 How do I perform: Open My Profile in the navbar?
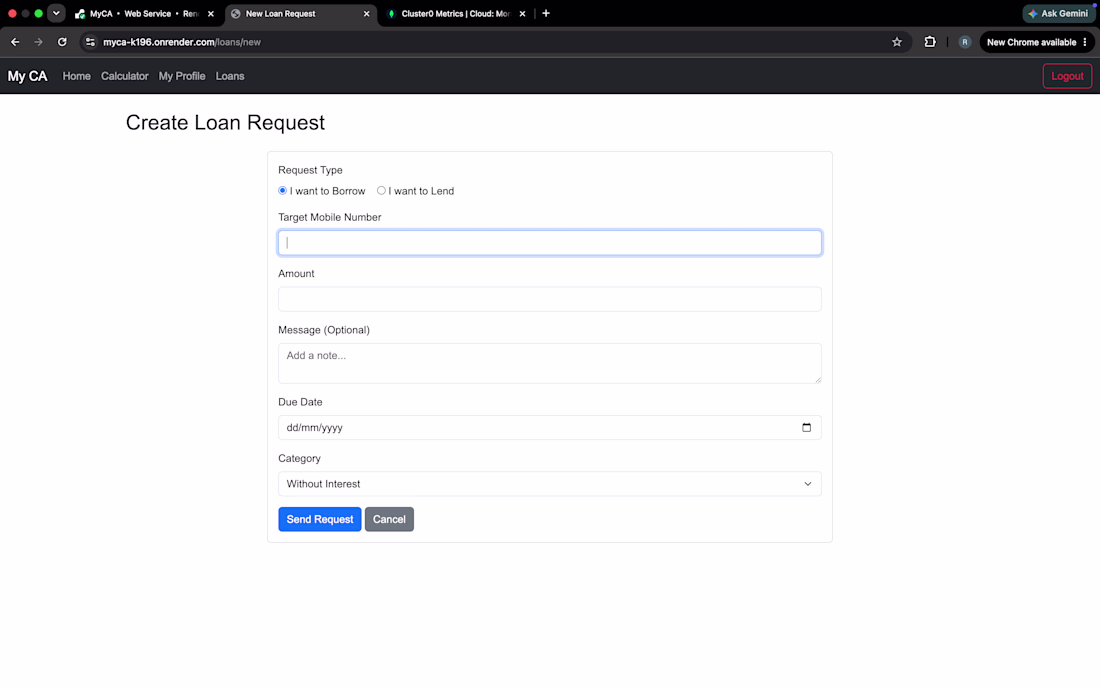pos(182,76)
